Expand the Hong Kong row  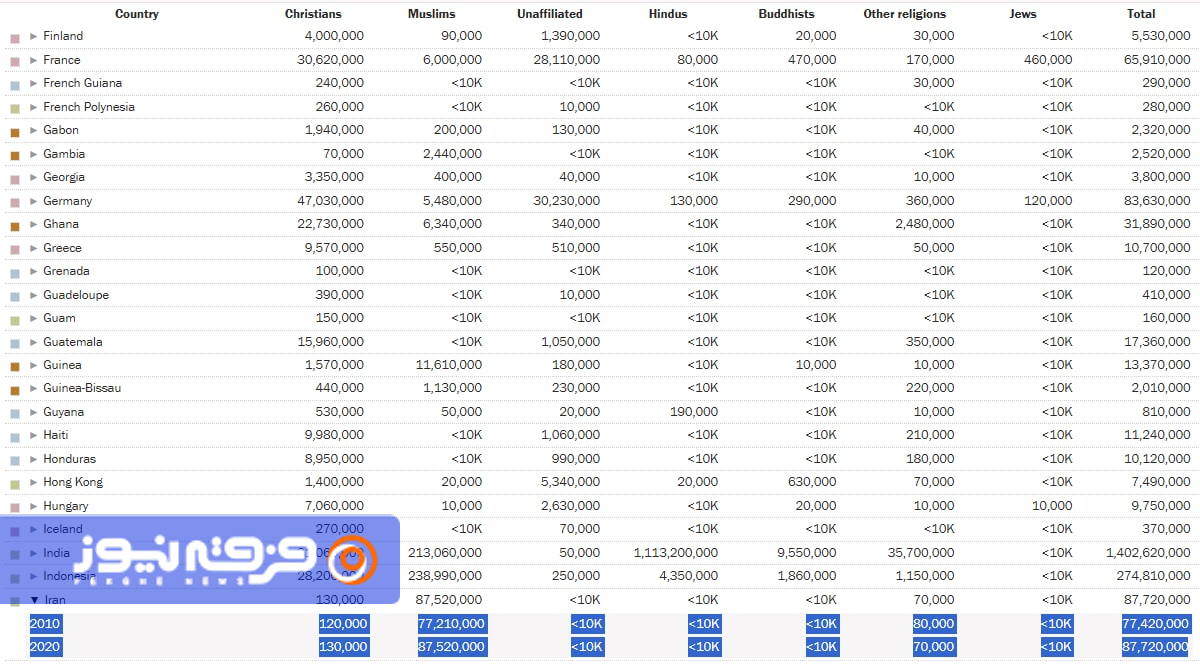pyautogui.click(x=34, y=482)
